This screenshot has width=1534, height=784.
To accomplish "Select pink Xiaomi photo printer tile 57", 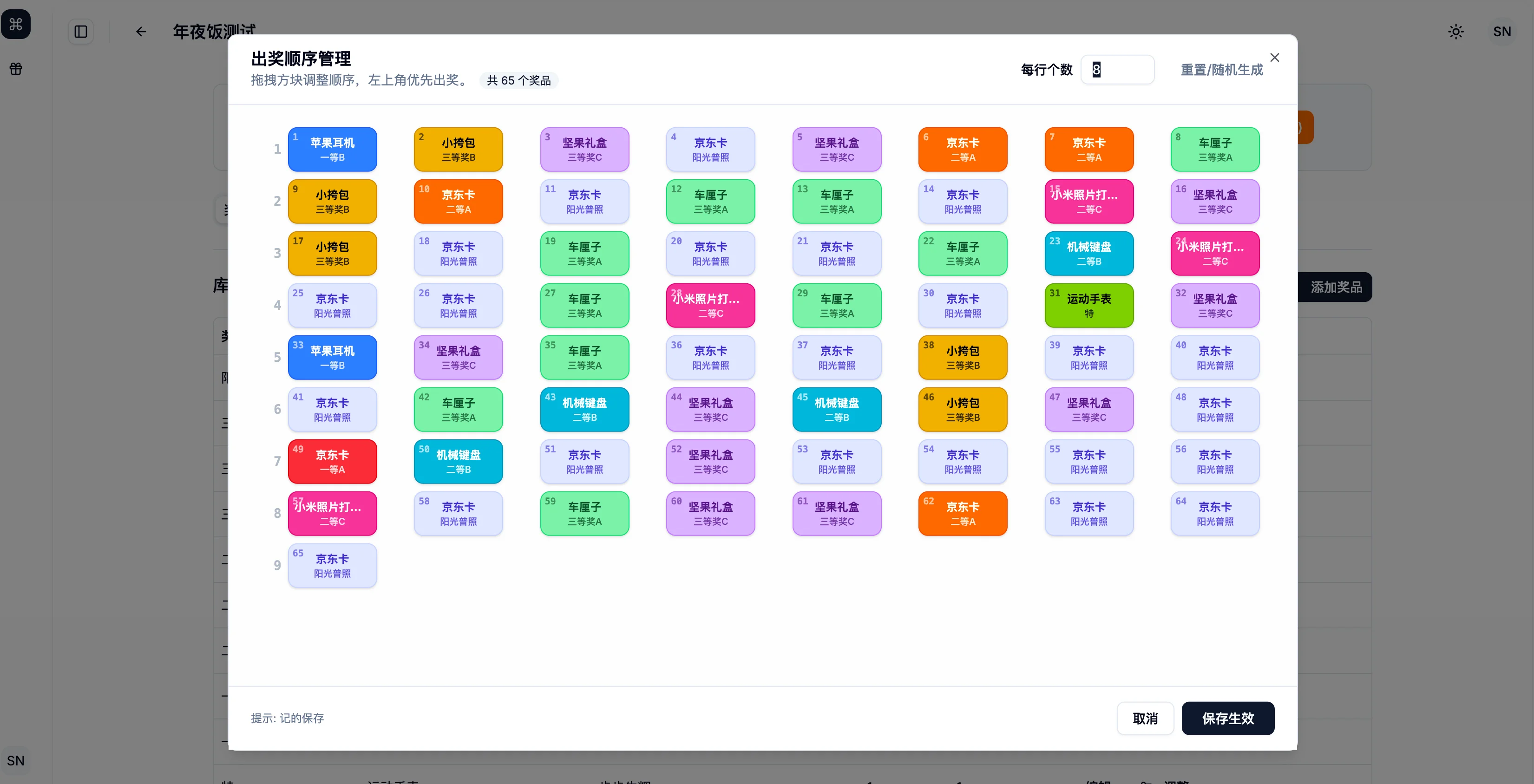I will 332,513.
